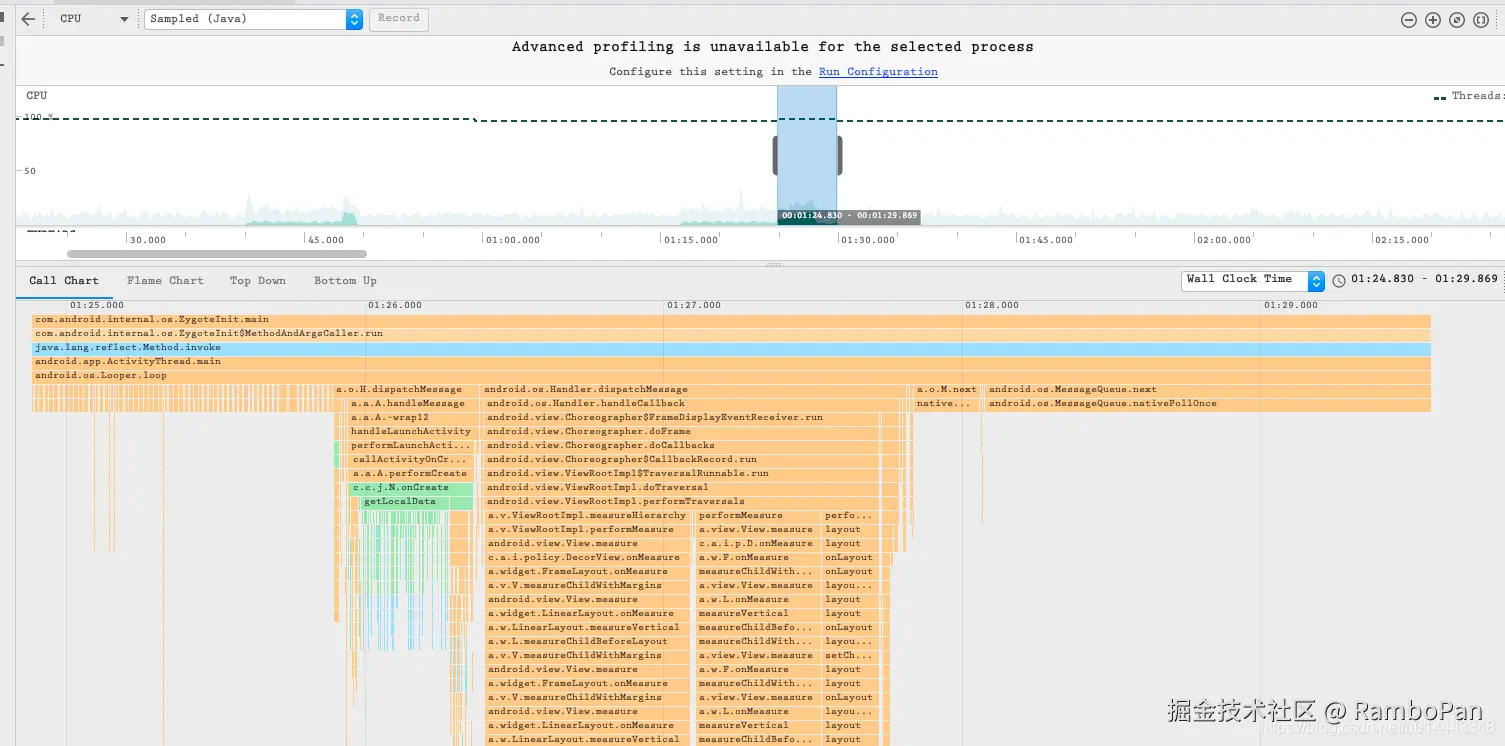This screenshot has height=746, width=1505.
Task: Select ViewRootImpl$TraversalRunnable.run bar
Action: point(683,474)
